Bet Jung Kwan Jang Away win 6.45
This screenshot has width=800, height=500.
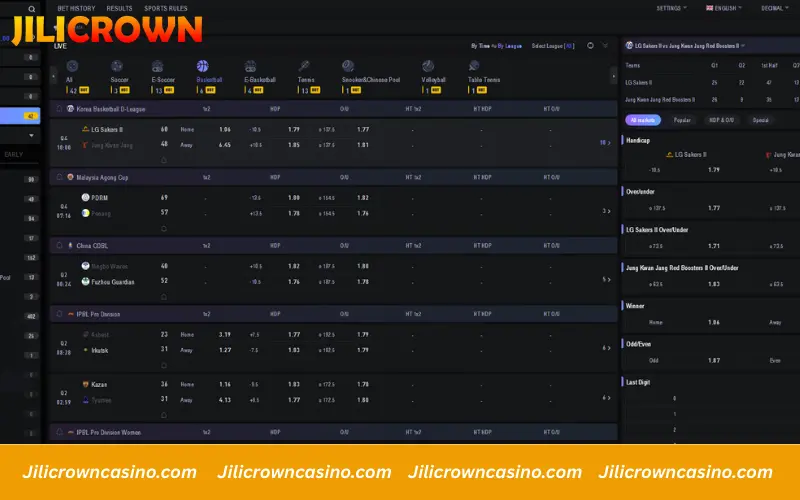tap(224, 145)
